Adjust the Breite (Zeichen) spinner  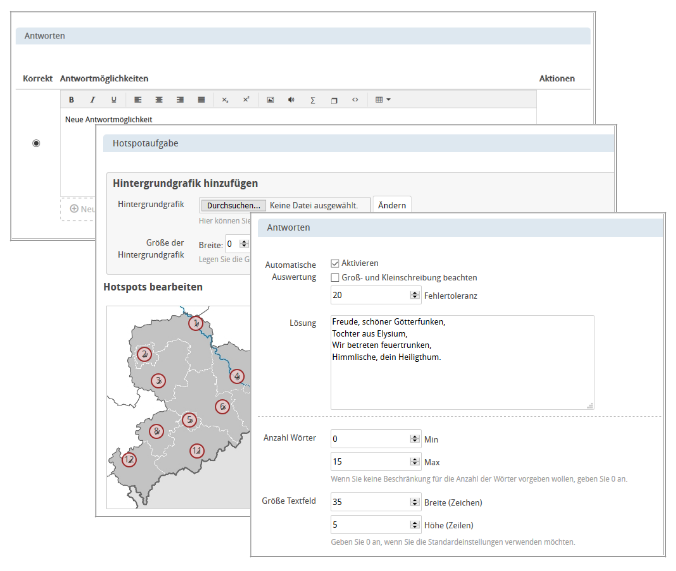tap(415, 503)
